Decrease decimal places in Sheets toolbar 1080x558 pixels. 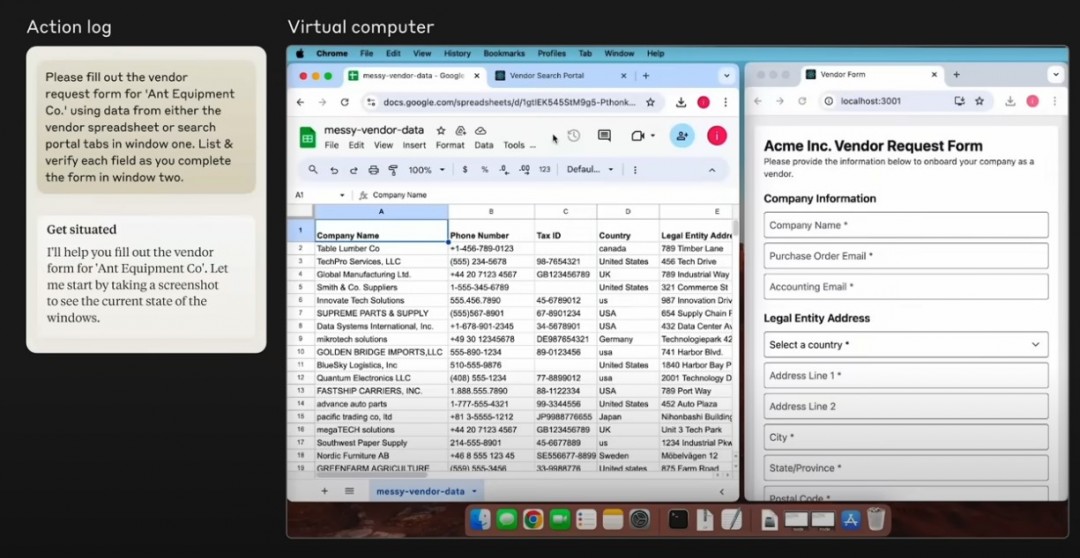504,169
